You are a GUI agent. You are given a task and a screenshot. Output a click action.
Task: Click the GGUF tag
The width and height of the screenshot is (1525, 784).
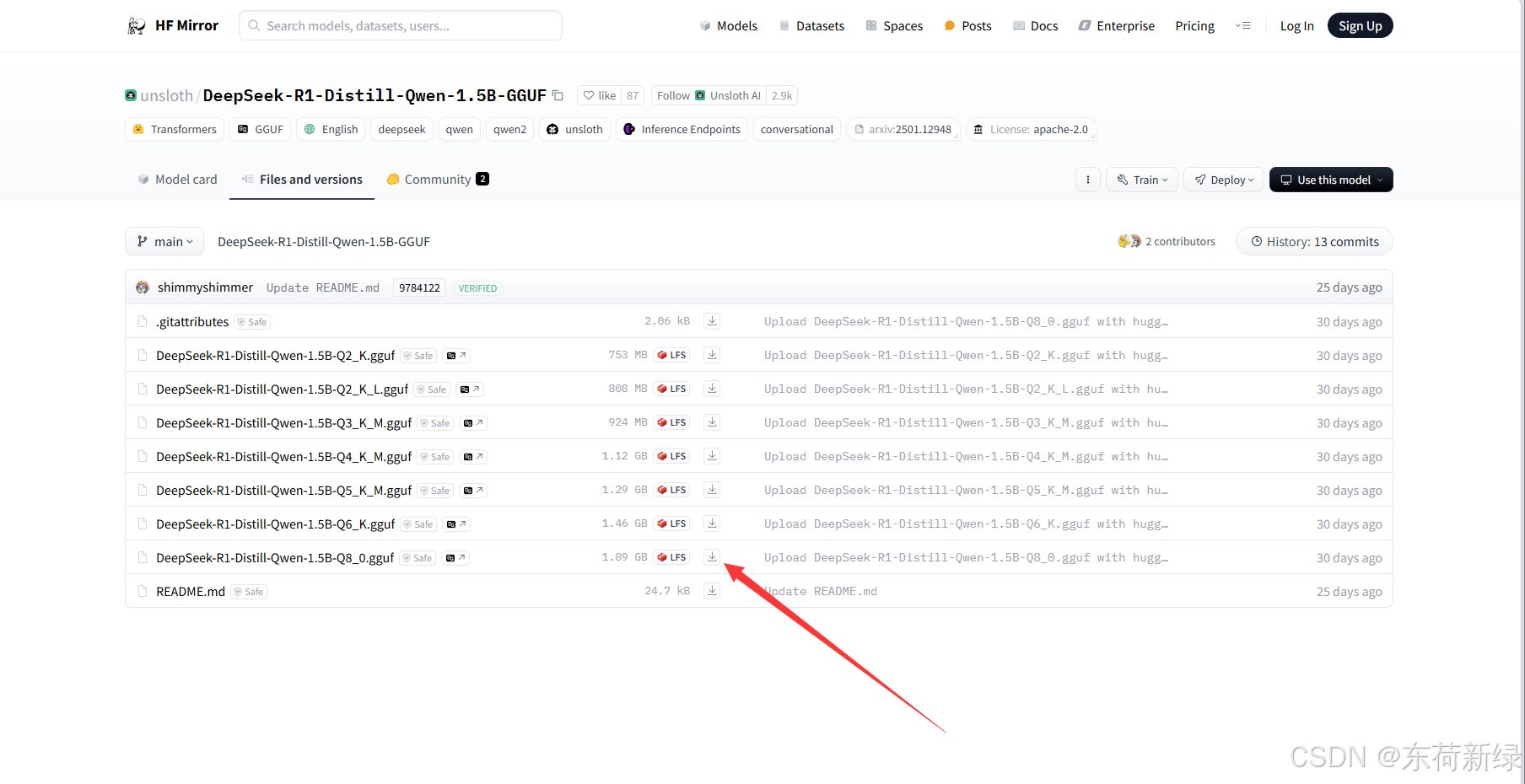(x=261, y=129)
